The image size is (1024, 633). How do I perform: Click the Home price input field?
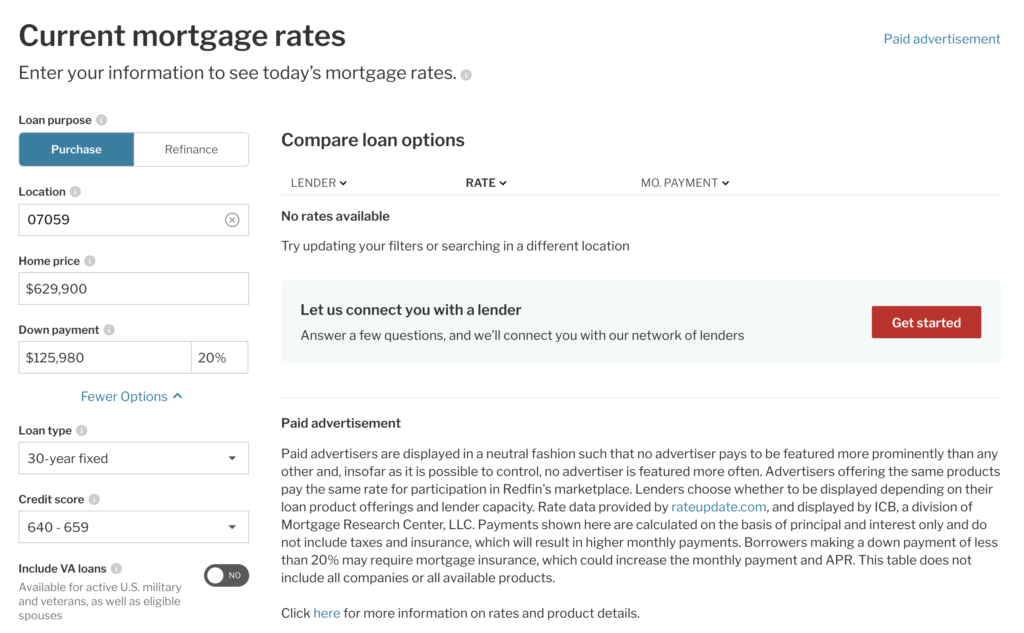pos(133,289)
